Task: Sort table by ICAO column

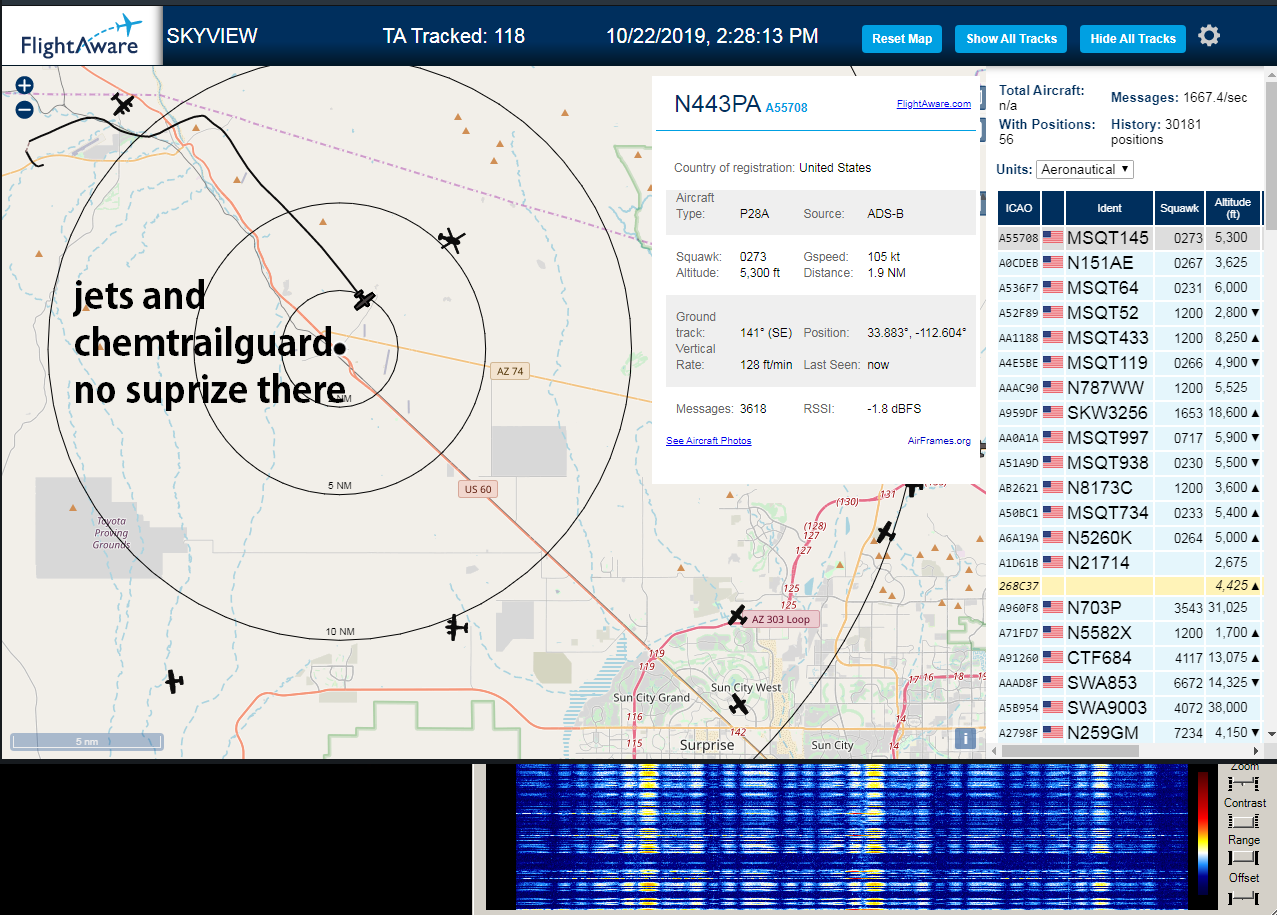Action: click(x=1019, y=208)
